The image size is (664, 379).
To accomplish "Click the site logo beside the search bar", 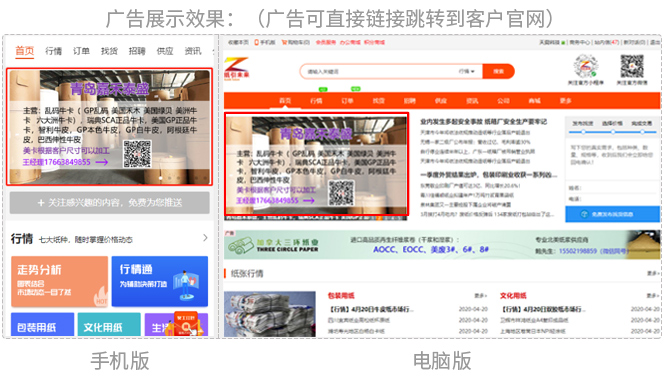I will click(236, 68).
